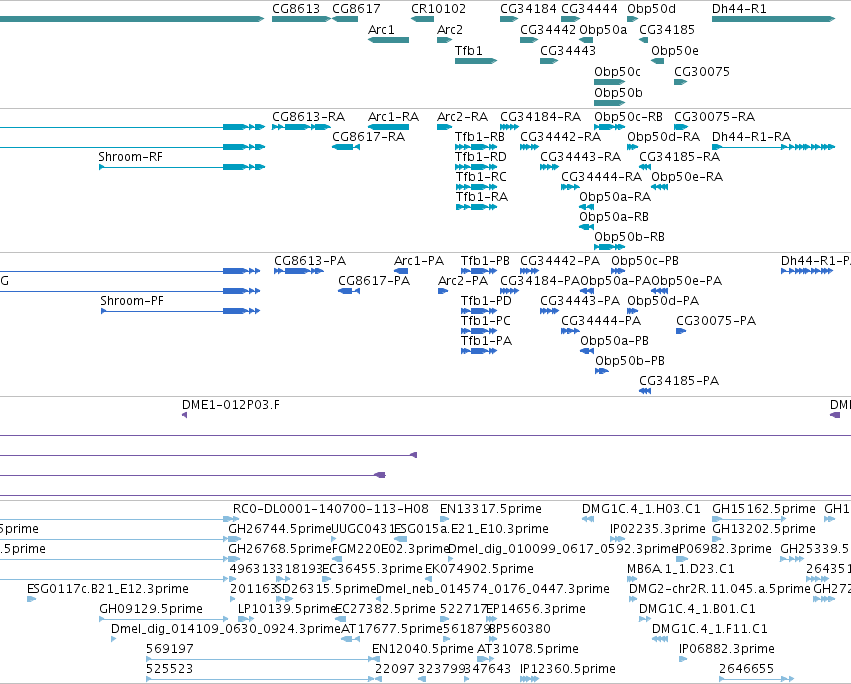The height and width of the screenshot is (684, 851).
Task: Open the AT31078.5prime EST label
Action: click(x=528, y=649)
